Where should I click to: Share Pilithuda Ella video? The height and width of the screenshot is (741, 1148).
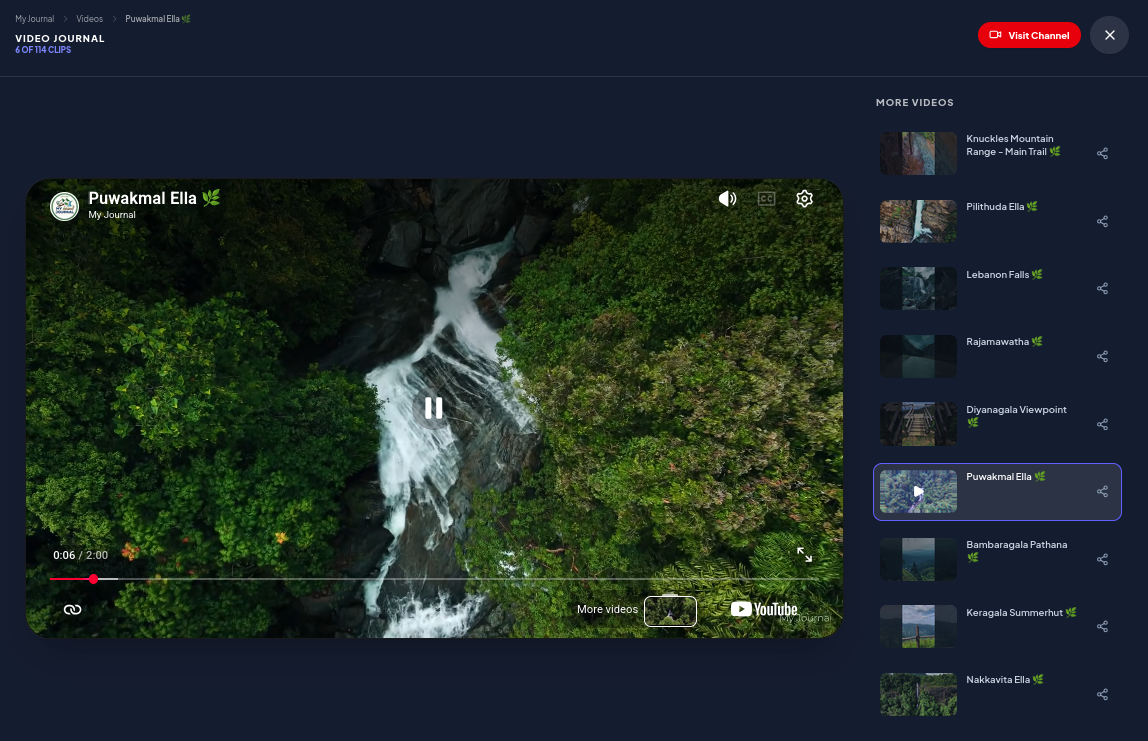(x=1102, y=221)
